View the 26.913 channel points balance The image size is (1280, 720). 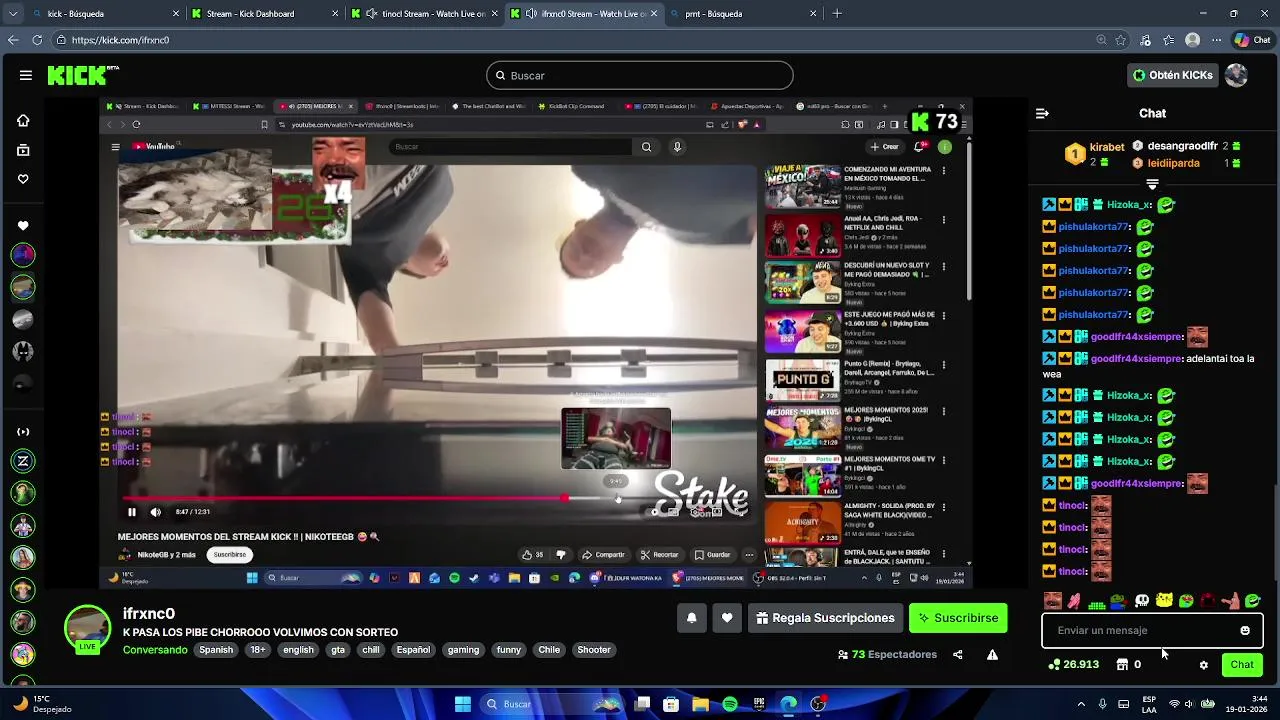[x=1073, y=665]
